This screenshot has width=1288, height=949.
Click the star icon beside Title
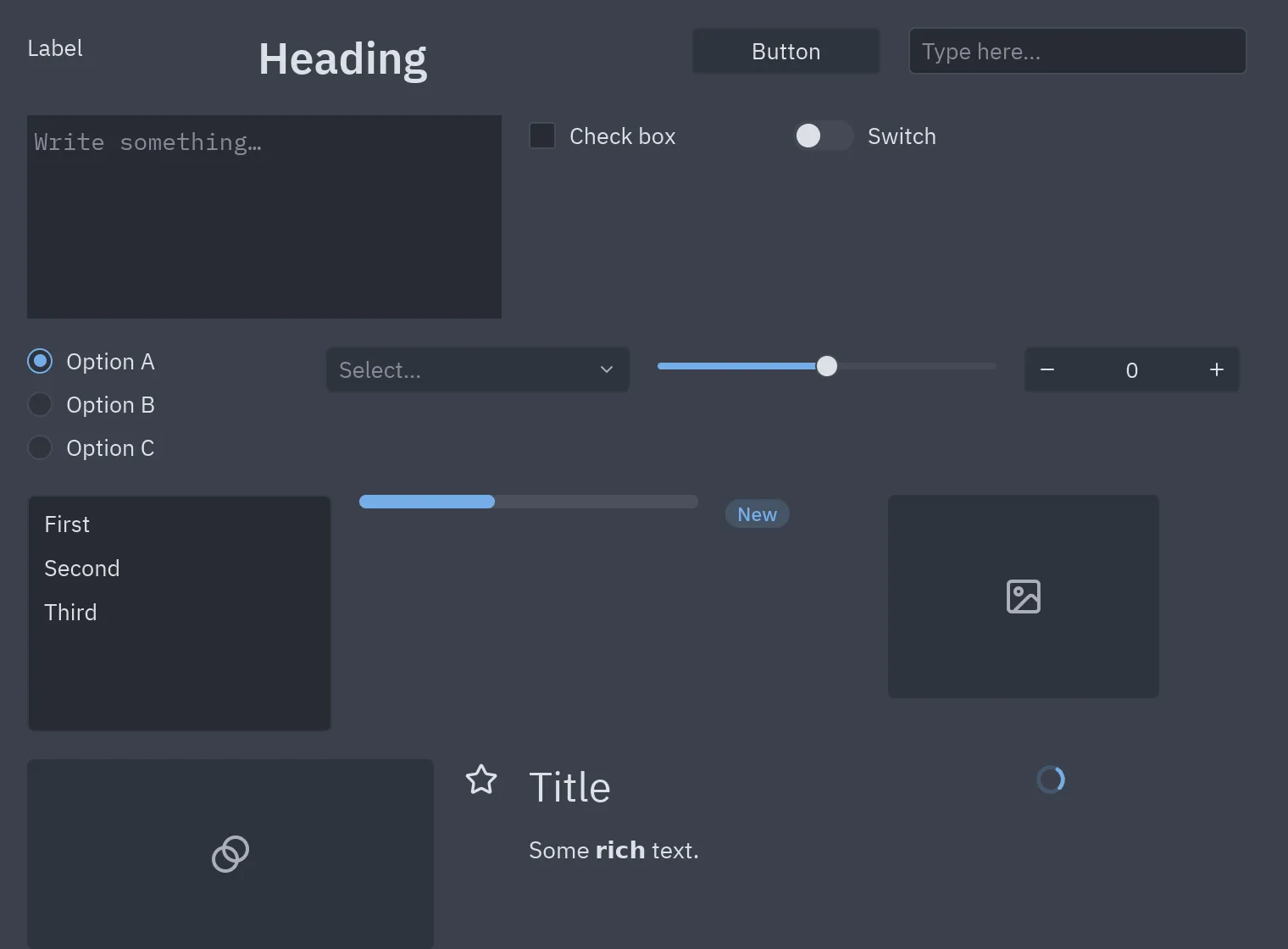pos(481,780)
